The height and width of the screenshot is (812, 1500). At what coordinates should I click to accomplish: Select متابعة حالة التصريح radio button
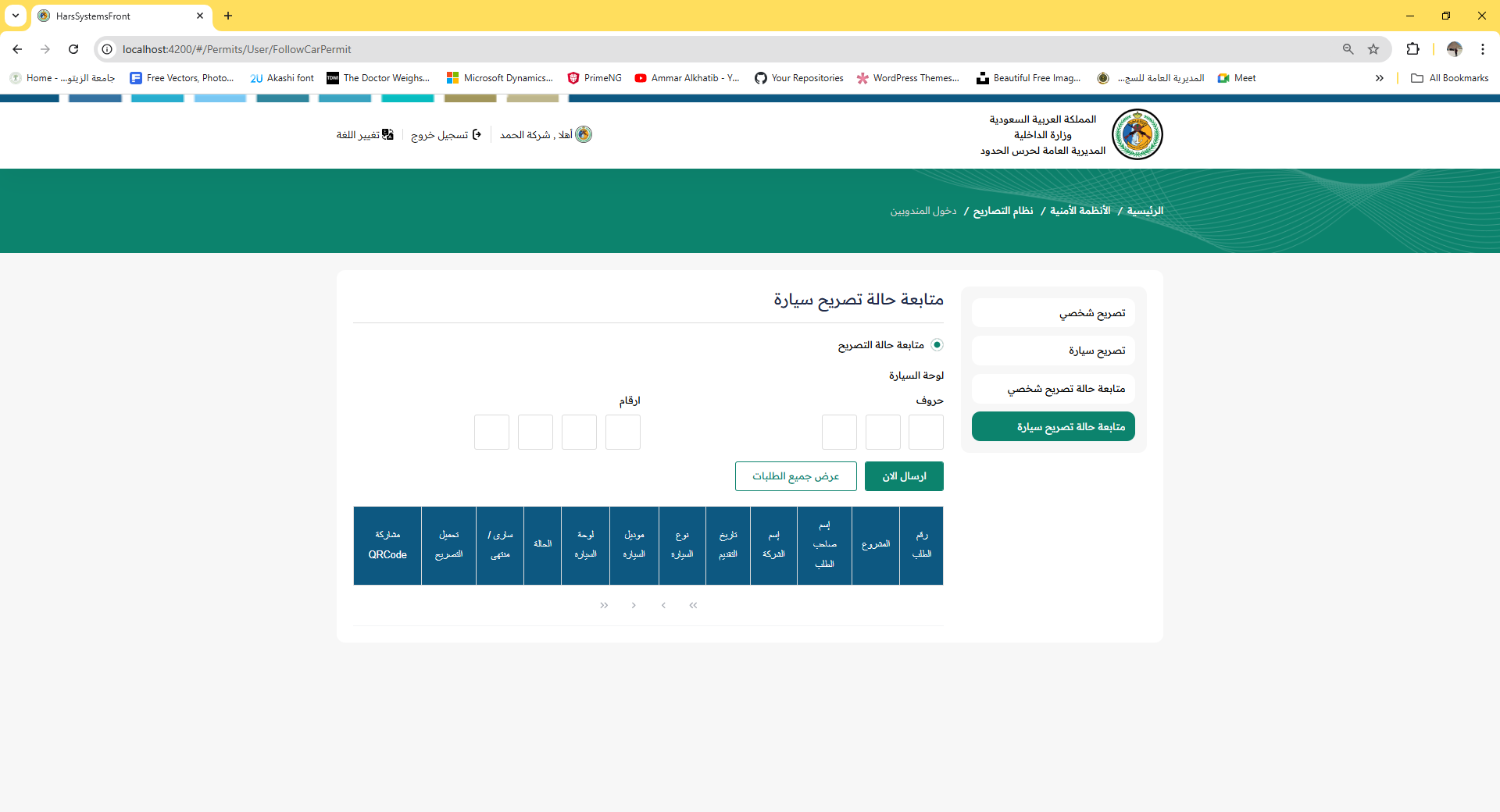point(937,345)
